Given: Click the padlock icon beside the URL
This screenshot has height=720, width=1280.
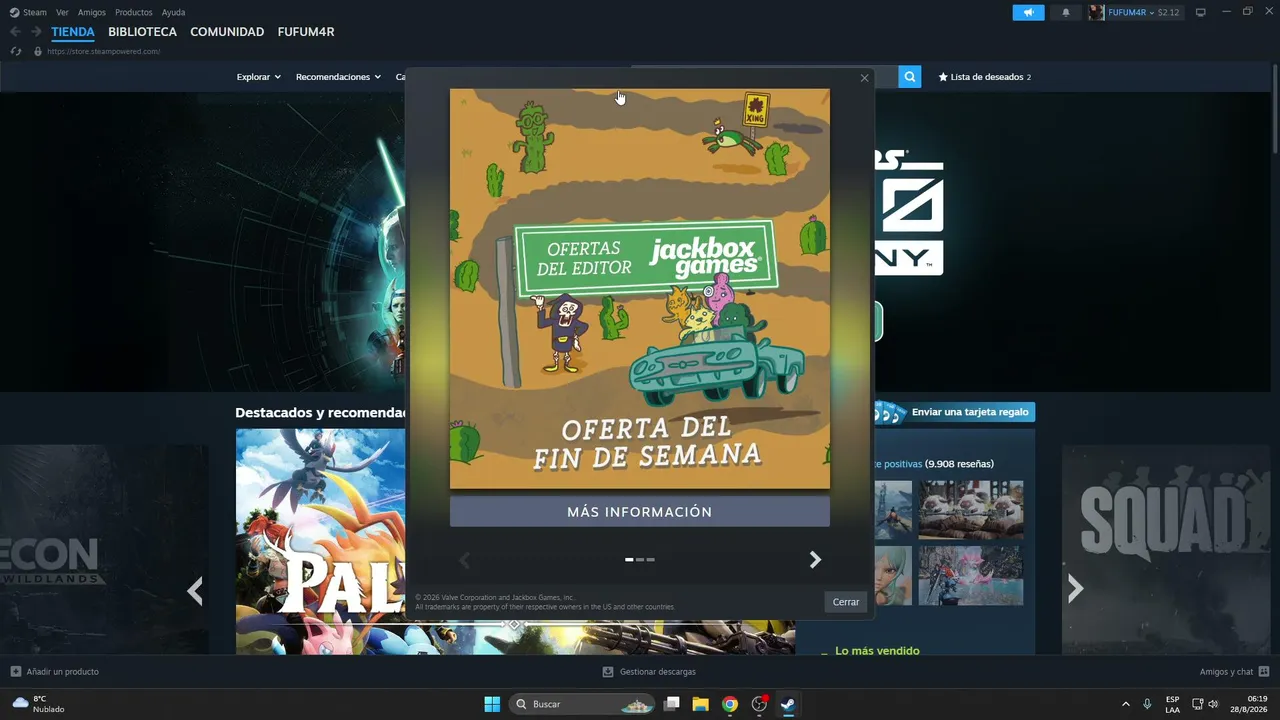Looking at the screenshot, I should (x=38, y=51).
